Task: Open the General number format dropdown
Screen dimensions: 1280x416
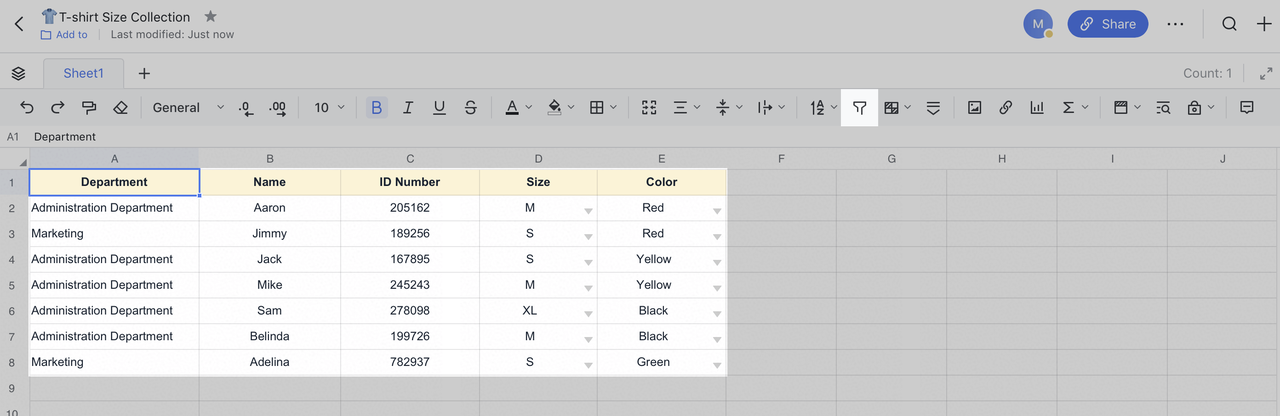Action: (188, 108)
